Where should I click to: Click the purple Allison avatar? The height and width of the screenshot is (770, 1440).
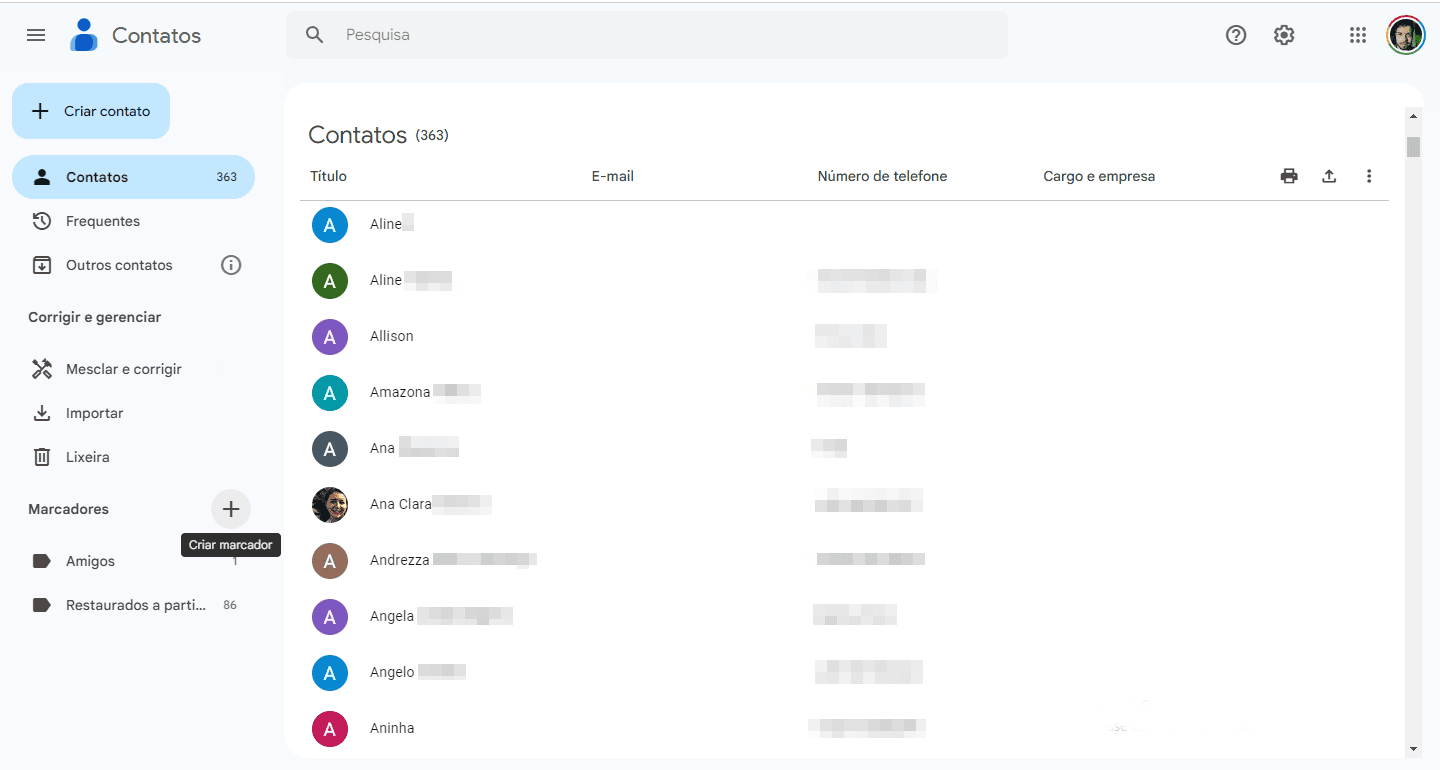[330, 337]
